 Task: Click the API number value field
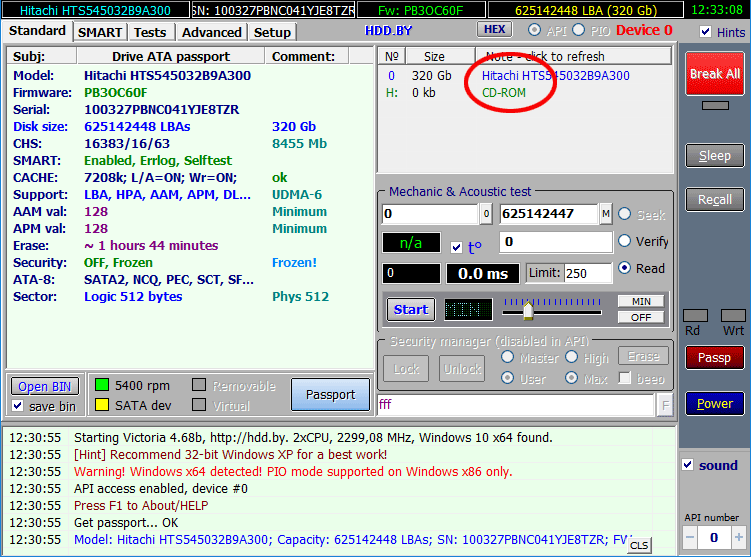[x=714, y=537]
